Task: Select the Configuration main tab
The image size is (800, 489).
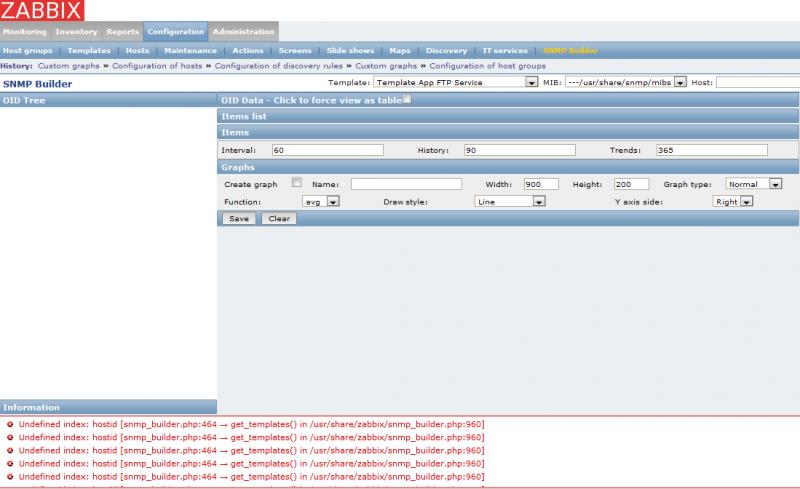Action: (x=176, y=32)
